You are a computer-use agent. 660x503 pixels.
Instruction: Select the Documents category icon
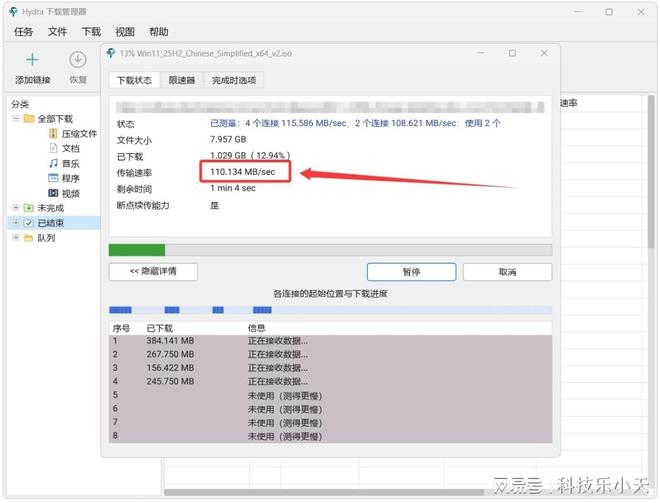[x=53, y=148]
